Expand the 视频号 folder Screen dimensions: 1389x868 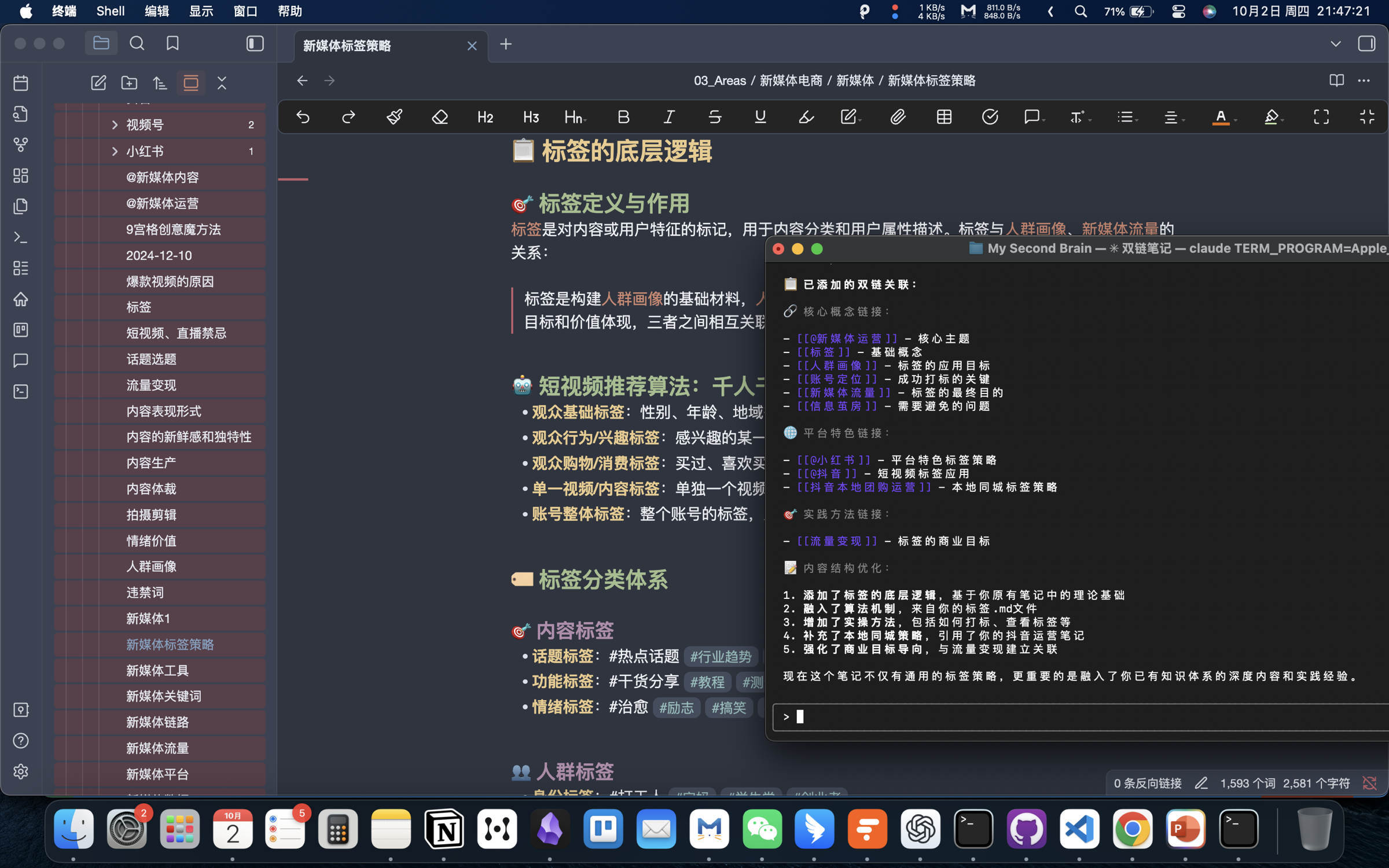115,124
